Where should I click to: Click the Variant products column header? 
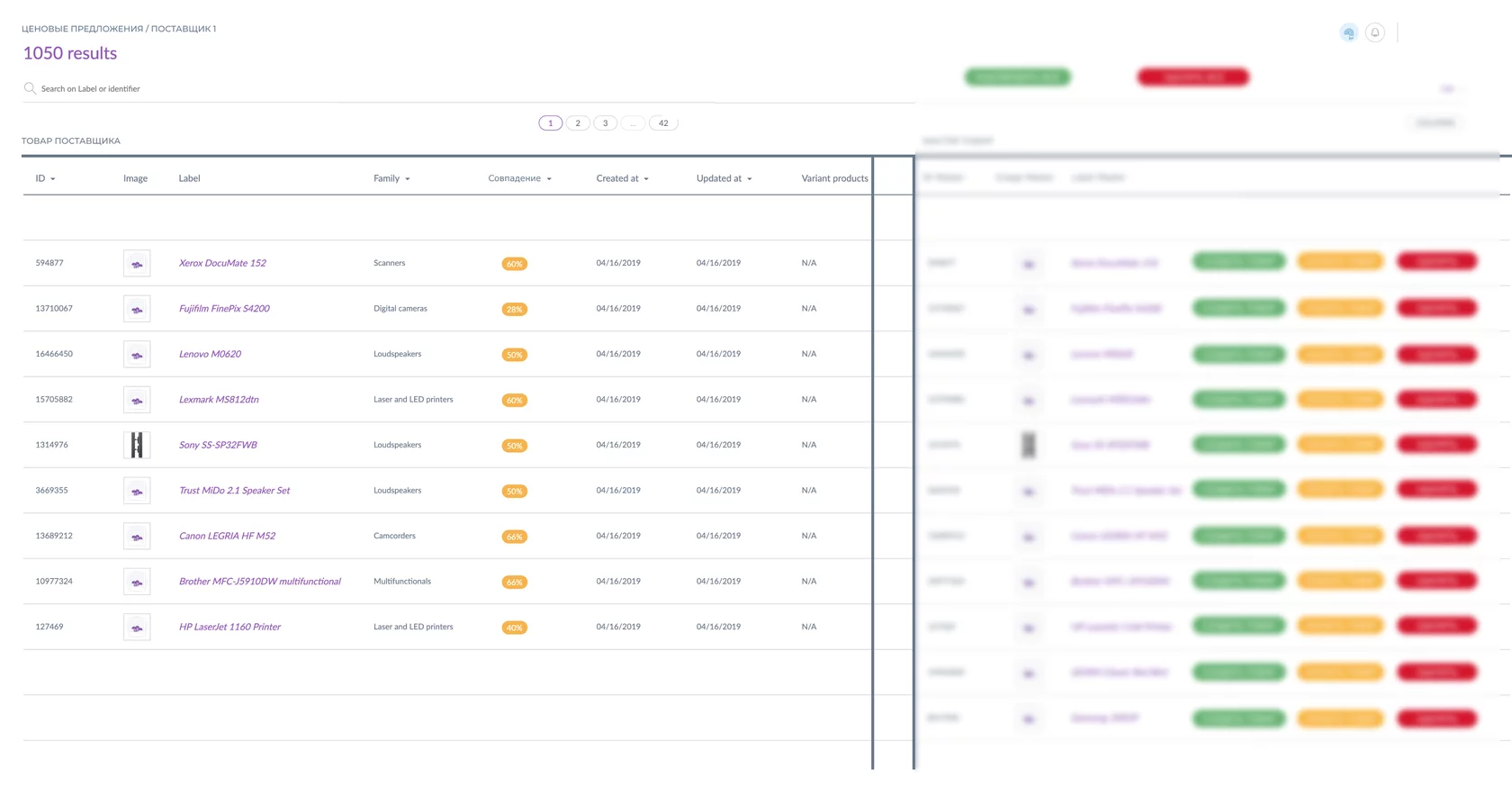click(834, 178)
